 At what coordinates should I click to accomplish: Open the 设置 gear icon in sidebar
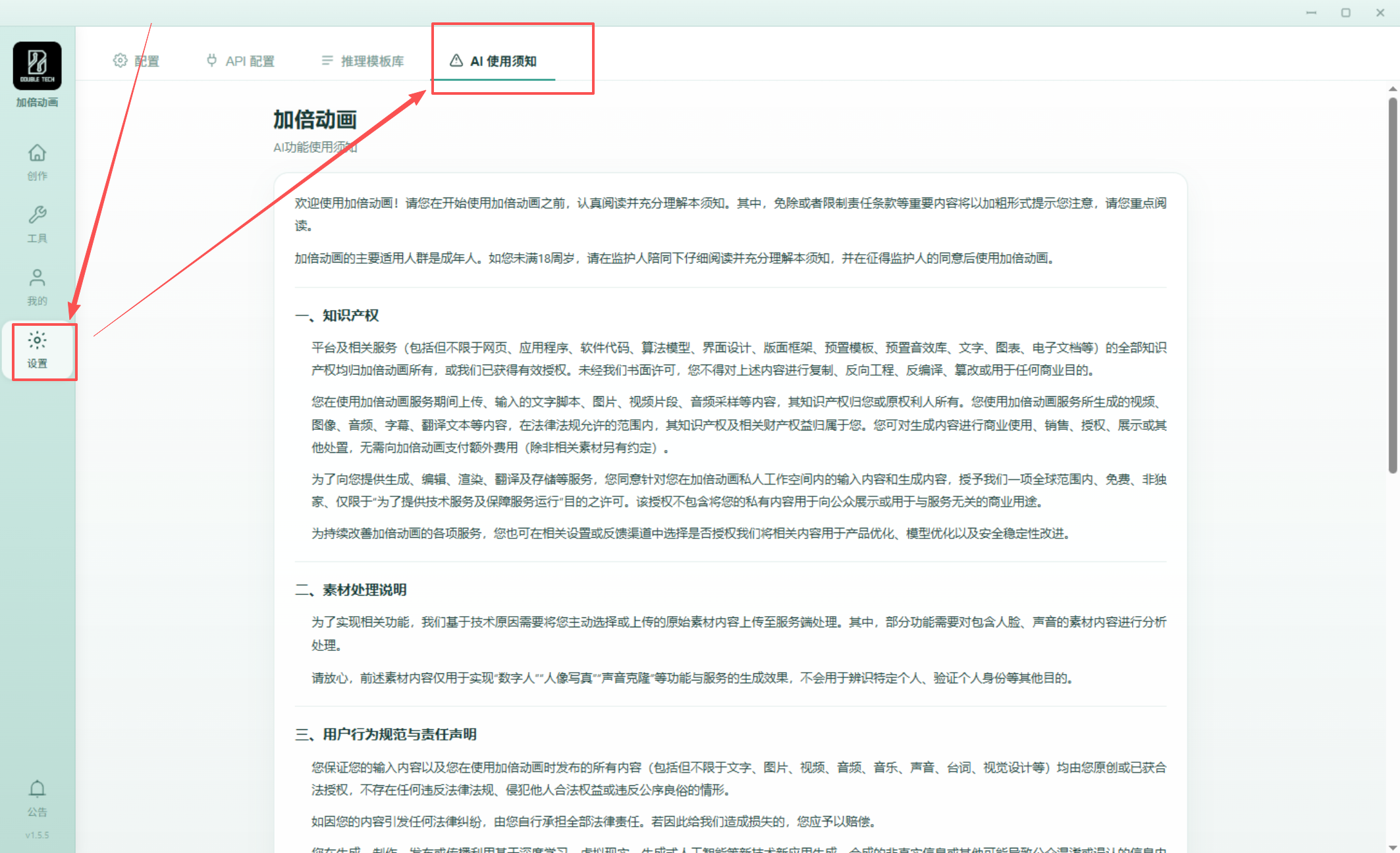37,350
